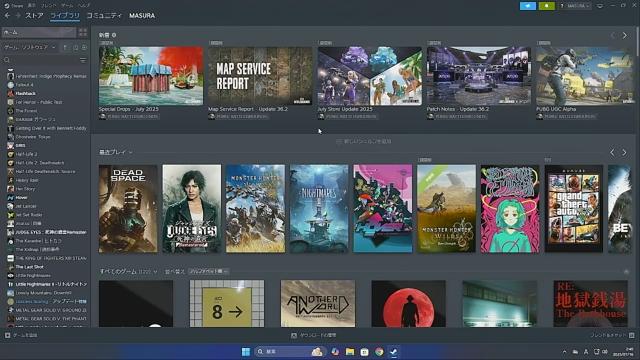Go forward with the right arrow
Image resolution: width=640 pixels, height=360 pixels.
click(x=18, y=16)
